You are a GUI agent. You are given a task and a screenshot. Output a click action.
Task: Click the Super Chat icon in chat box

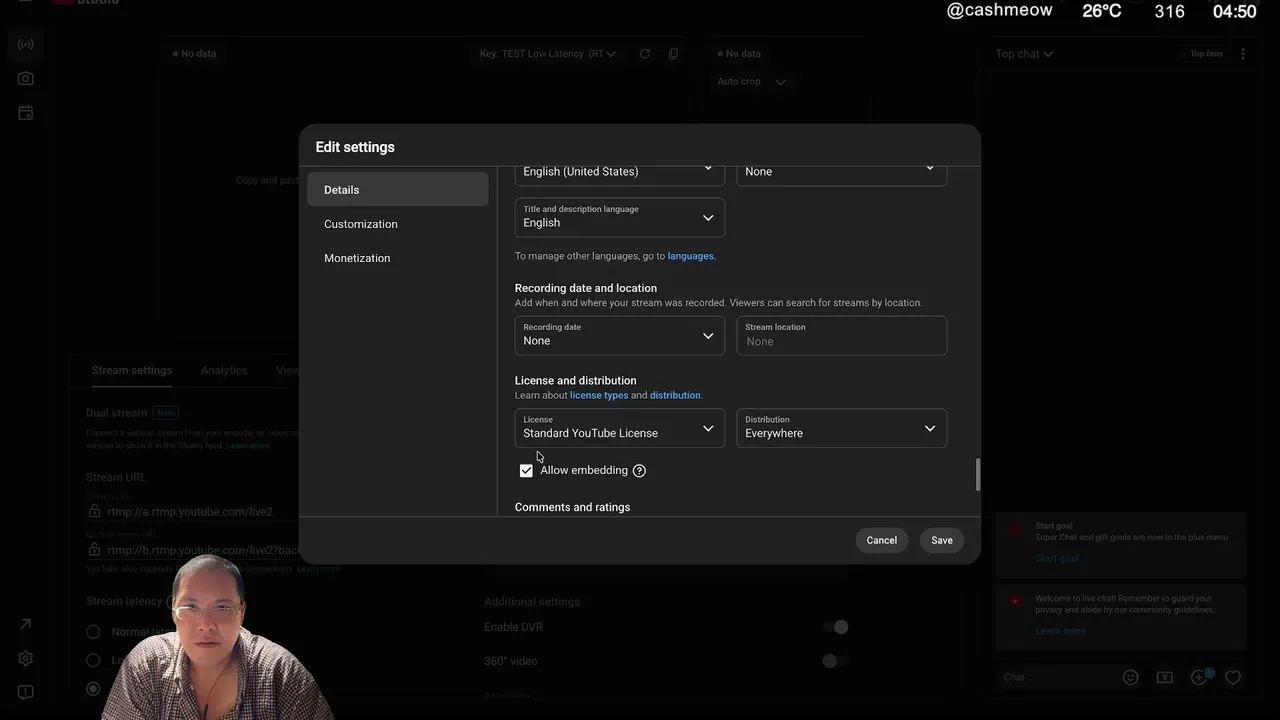pos(1165,677)
